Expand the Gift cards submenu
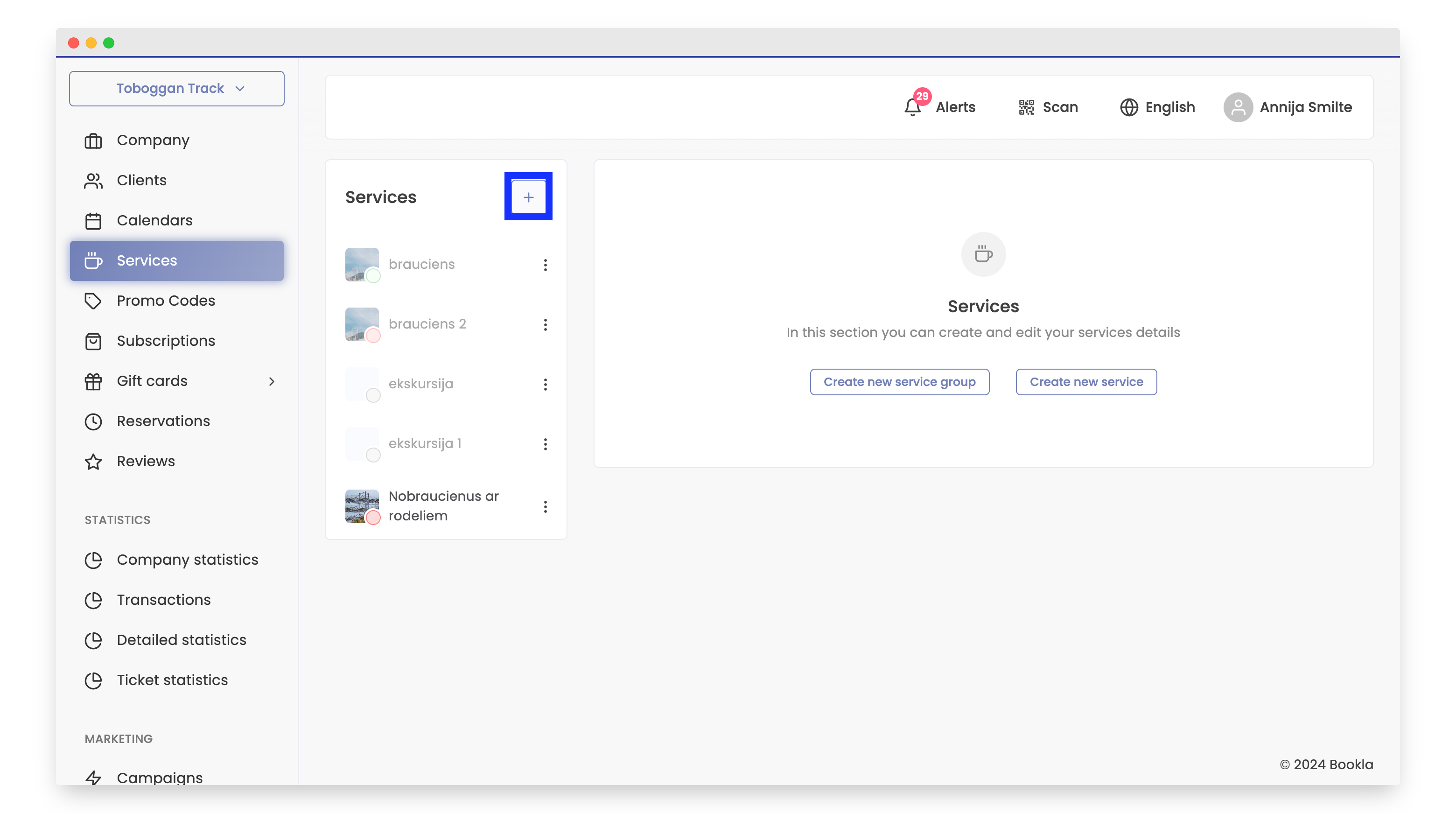The height and width of the screenshot is (813, 1456). [x=272, y=381]
